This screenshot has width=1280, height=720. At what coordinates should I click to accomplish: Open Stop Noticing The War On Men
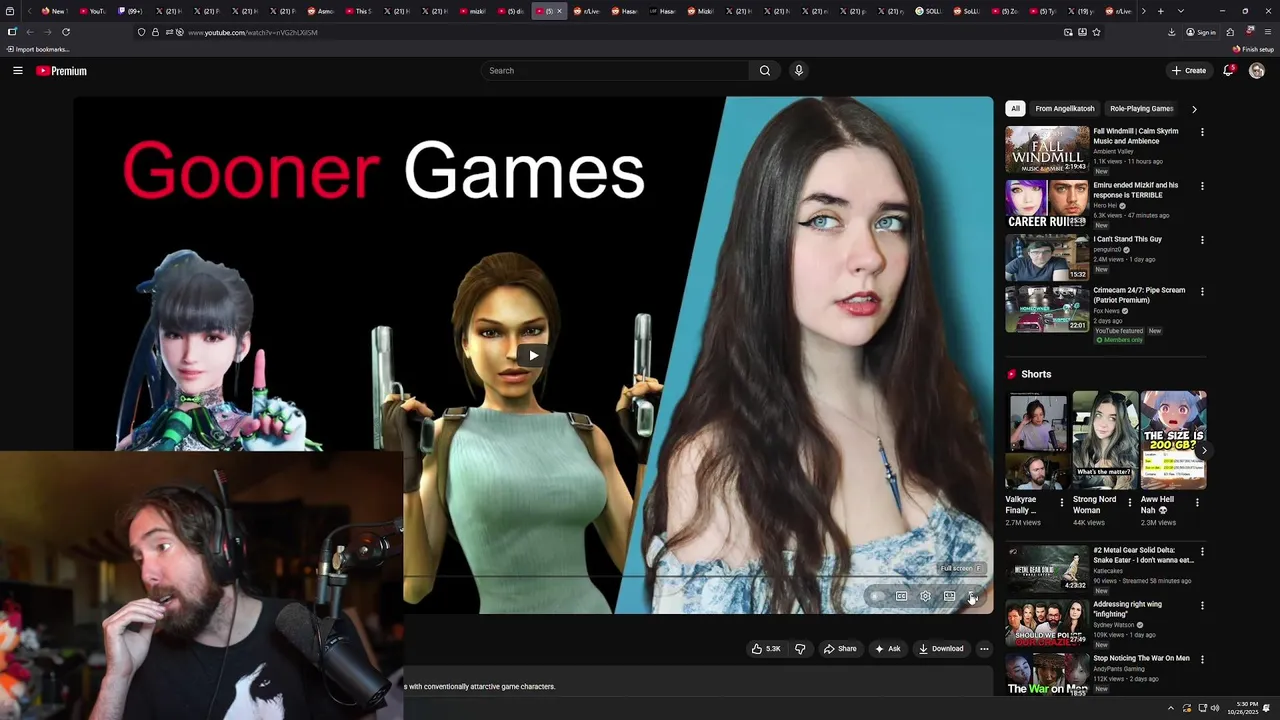(1141, 658)
